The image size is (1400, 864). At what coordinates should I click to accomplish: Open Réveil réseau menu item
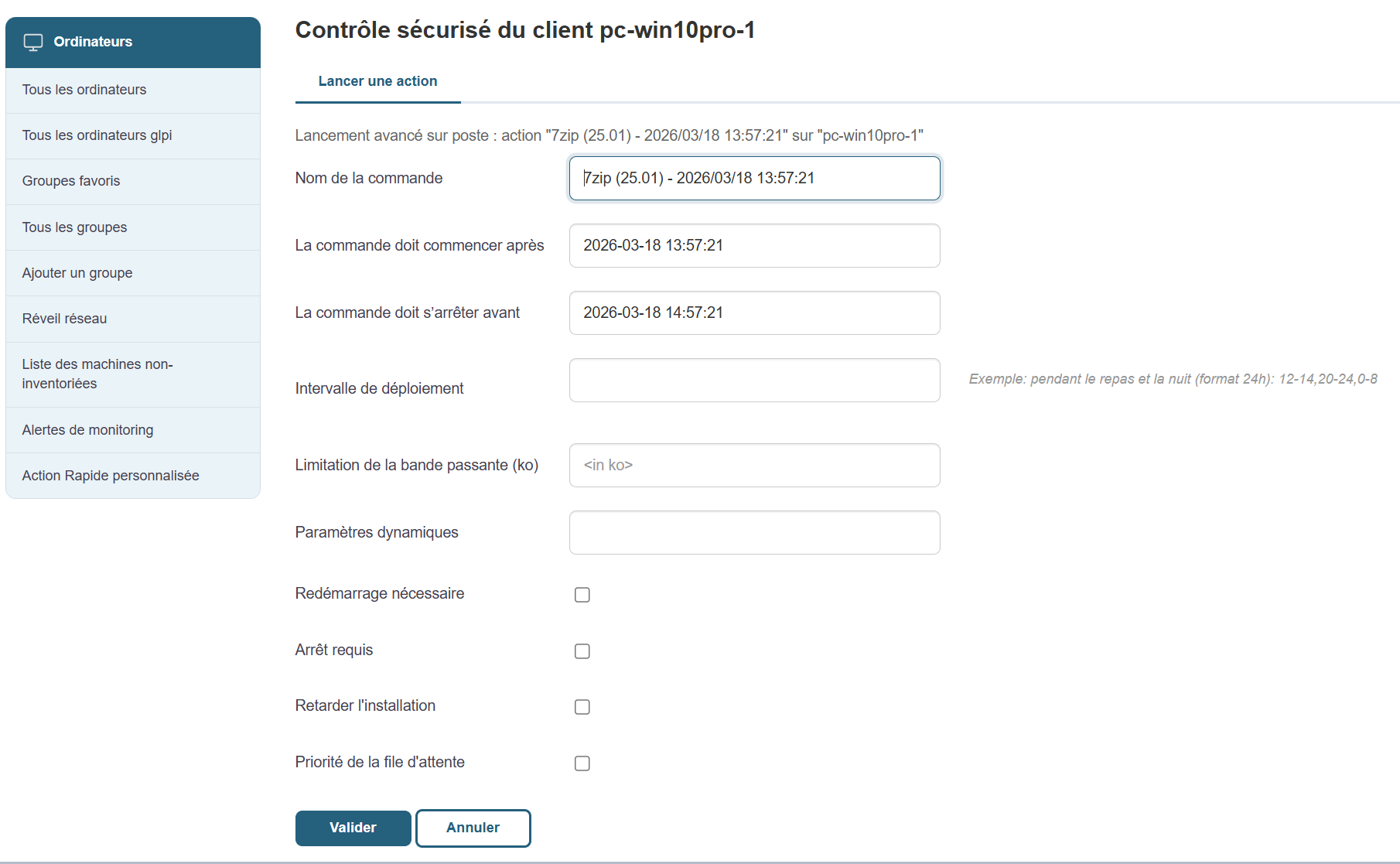[64, 319]
